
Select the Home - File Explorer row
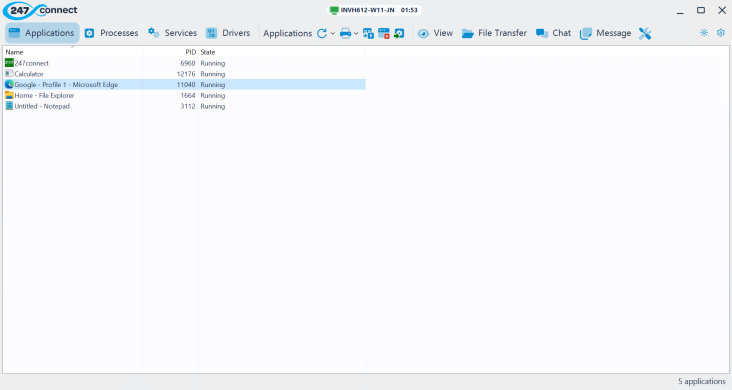184,95
